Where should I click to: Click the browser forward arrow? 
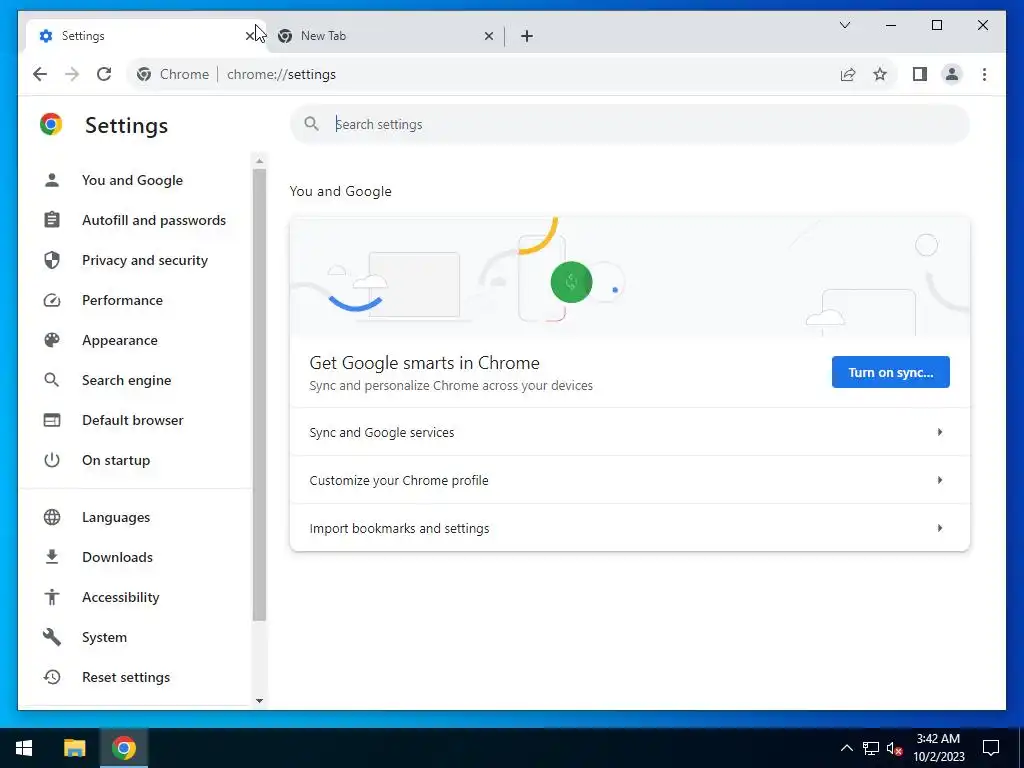pyautogui.click(x=72, y=74)
